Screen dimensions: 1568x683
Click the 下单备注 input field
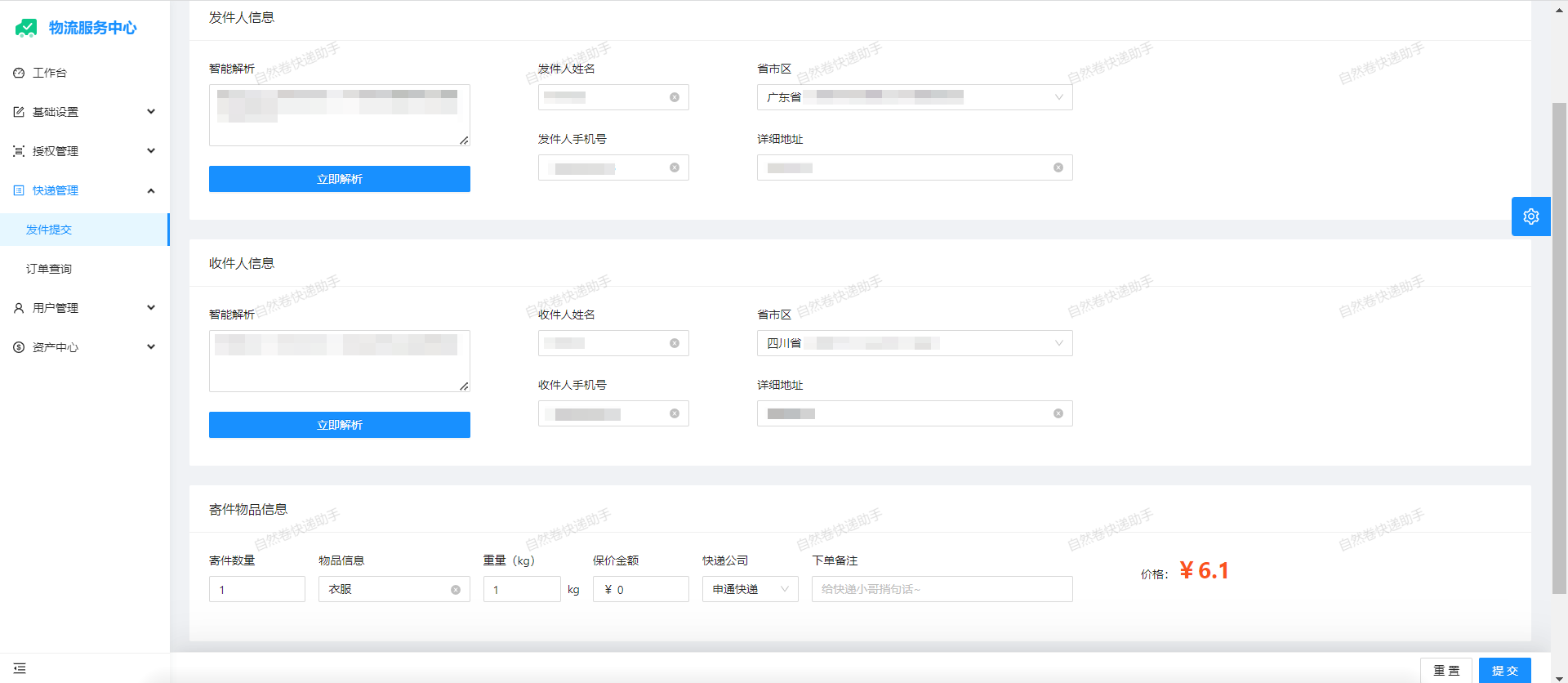[941, 589]
